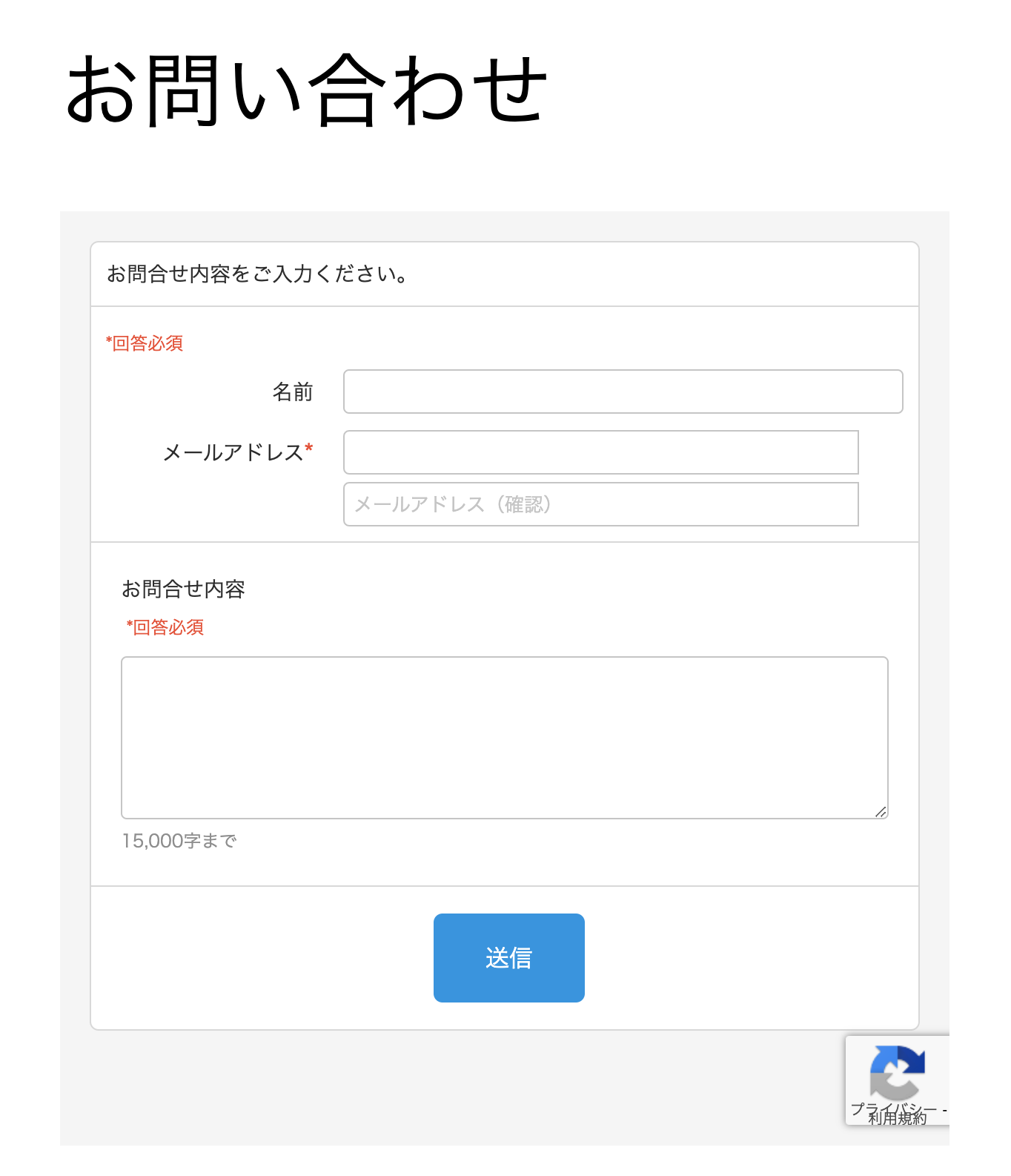Click the red asterisk beside メールアドレス

310,446
